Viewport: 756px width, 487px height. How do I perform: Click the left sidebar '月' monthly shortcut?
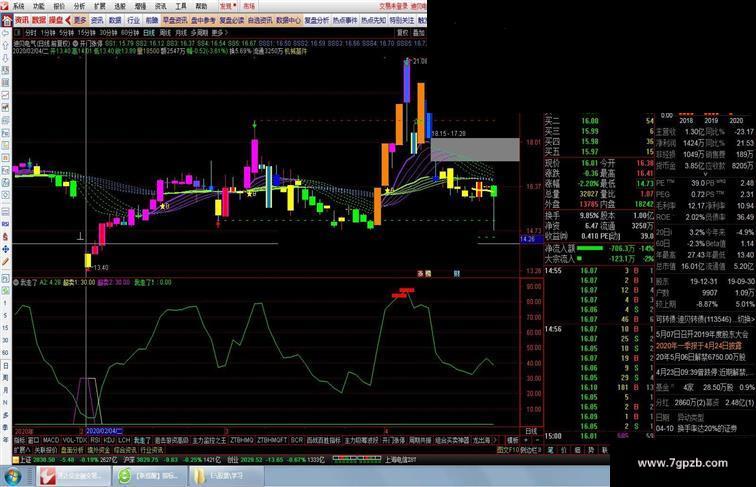(x=5, y=390)
